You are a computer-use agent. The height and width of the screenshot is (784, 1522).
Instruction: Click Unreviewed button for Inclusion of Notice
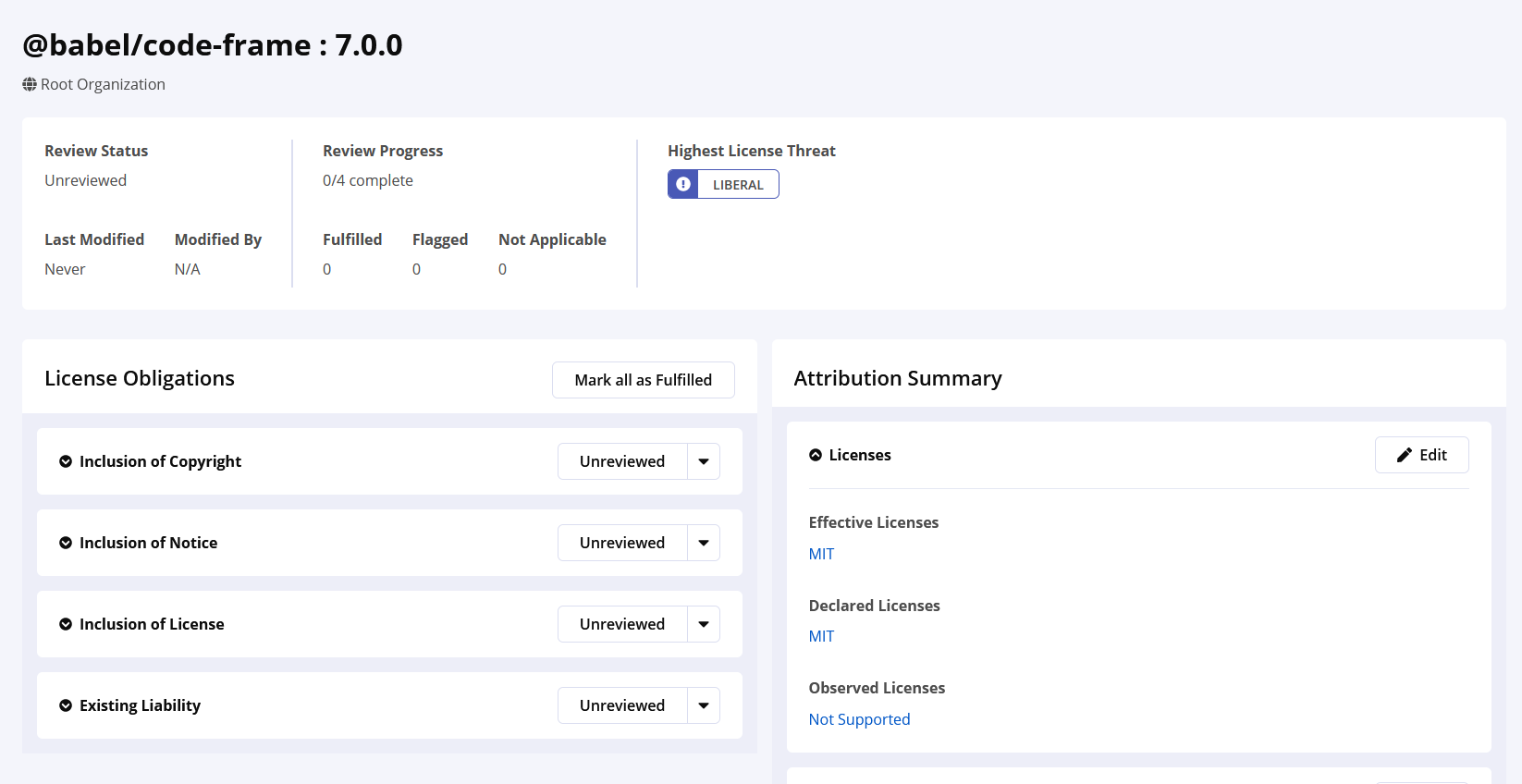[x=622, y=543]
